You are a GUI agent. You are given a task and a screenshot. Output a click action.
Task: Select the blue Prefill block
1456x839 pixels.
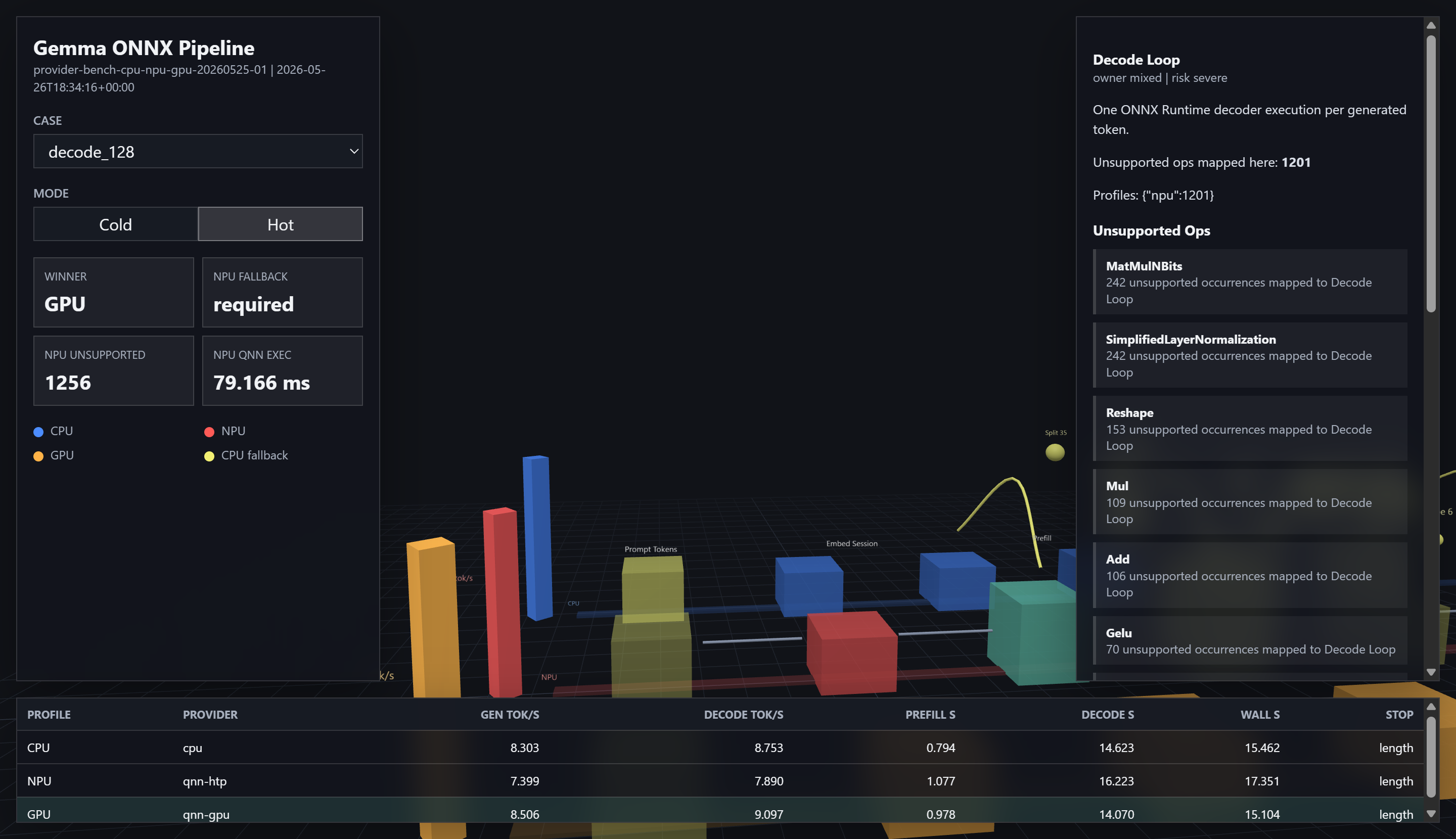click(x=957, y=580)
